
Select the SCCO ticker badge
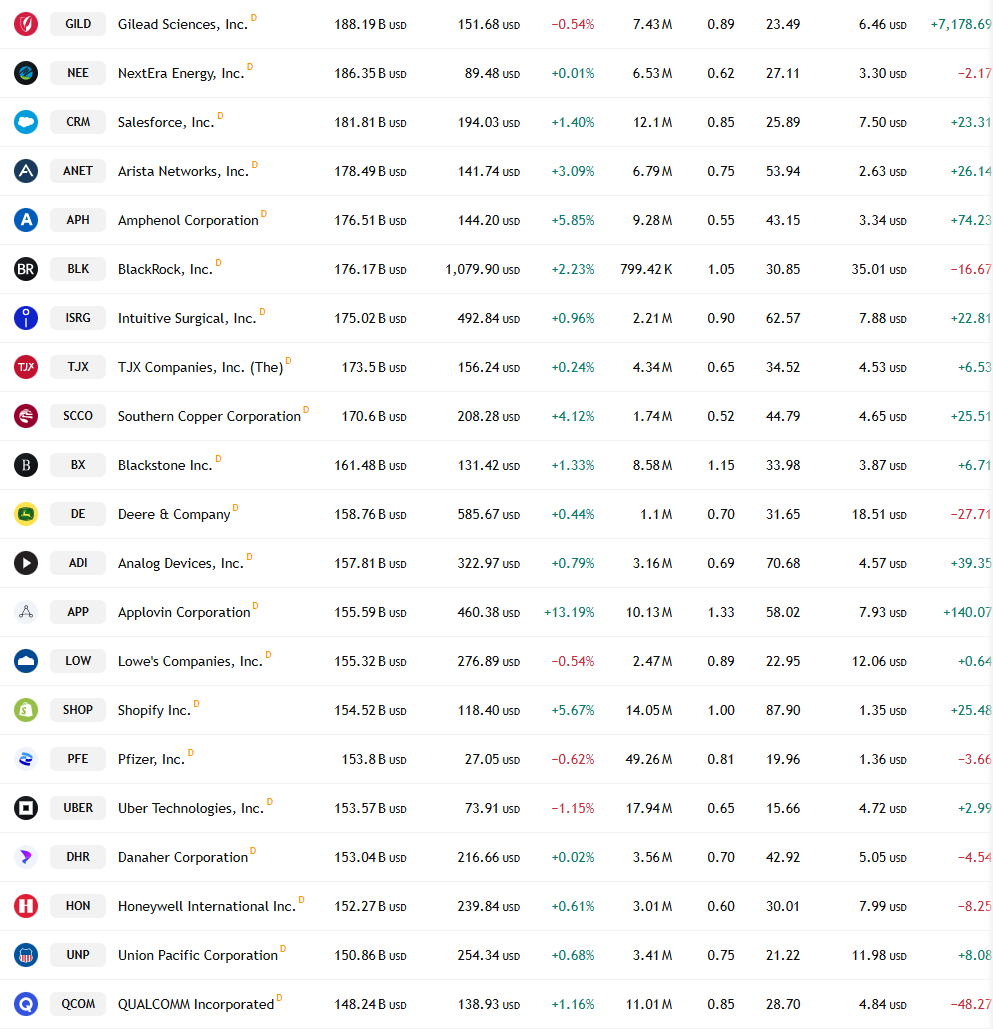click(x=78, y=416)
